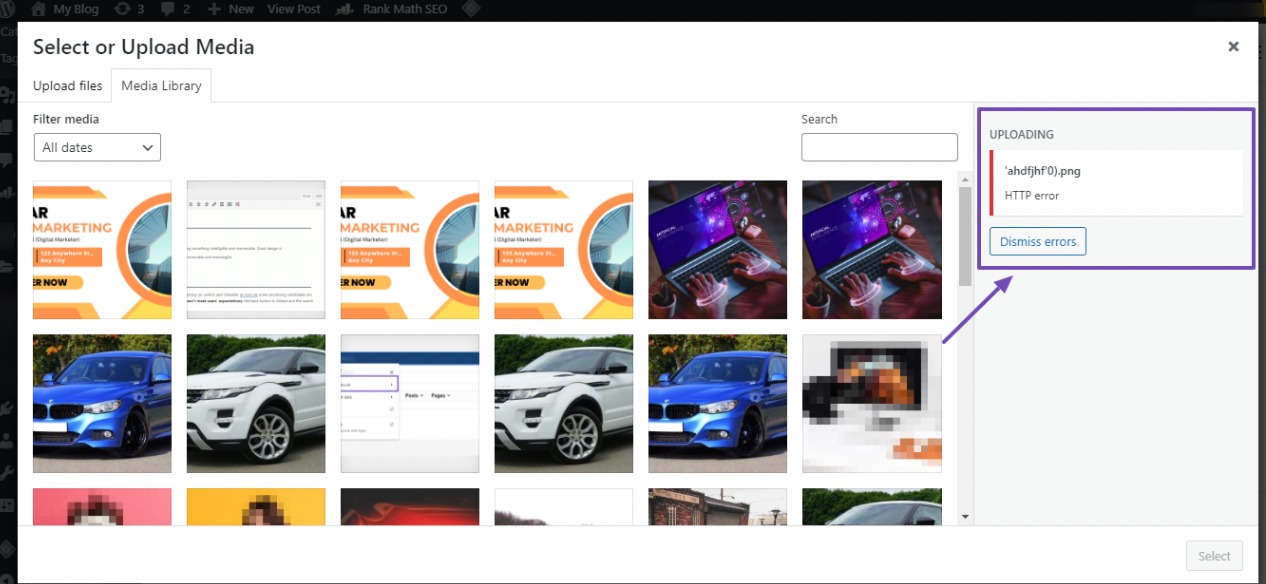Viewport: 1266px width, 584px height.
Task: Click inside the media Search field
Action: (x=878, y=147)
